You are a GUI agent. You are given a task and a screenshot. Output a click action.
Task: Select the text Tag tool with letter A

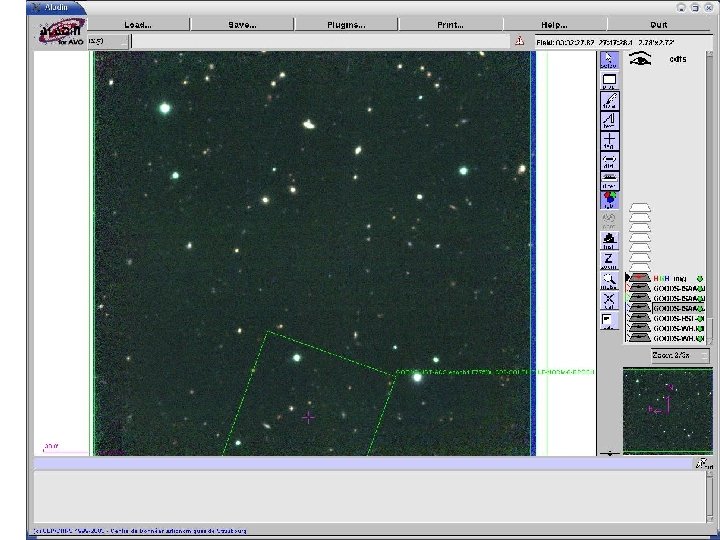pyautogui.click(x=609, y=121)
